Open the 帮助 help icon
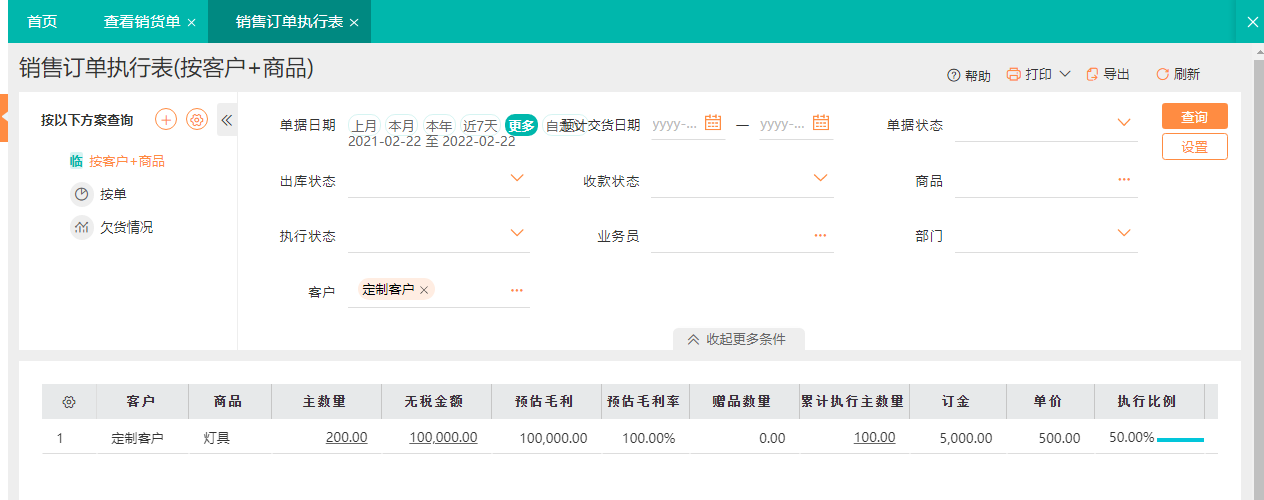This screenshot has width=1264, height=500. 953,75
